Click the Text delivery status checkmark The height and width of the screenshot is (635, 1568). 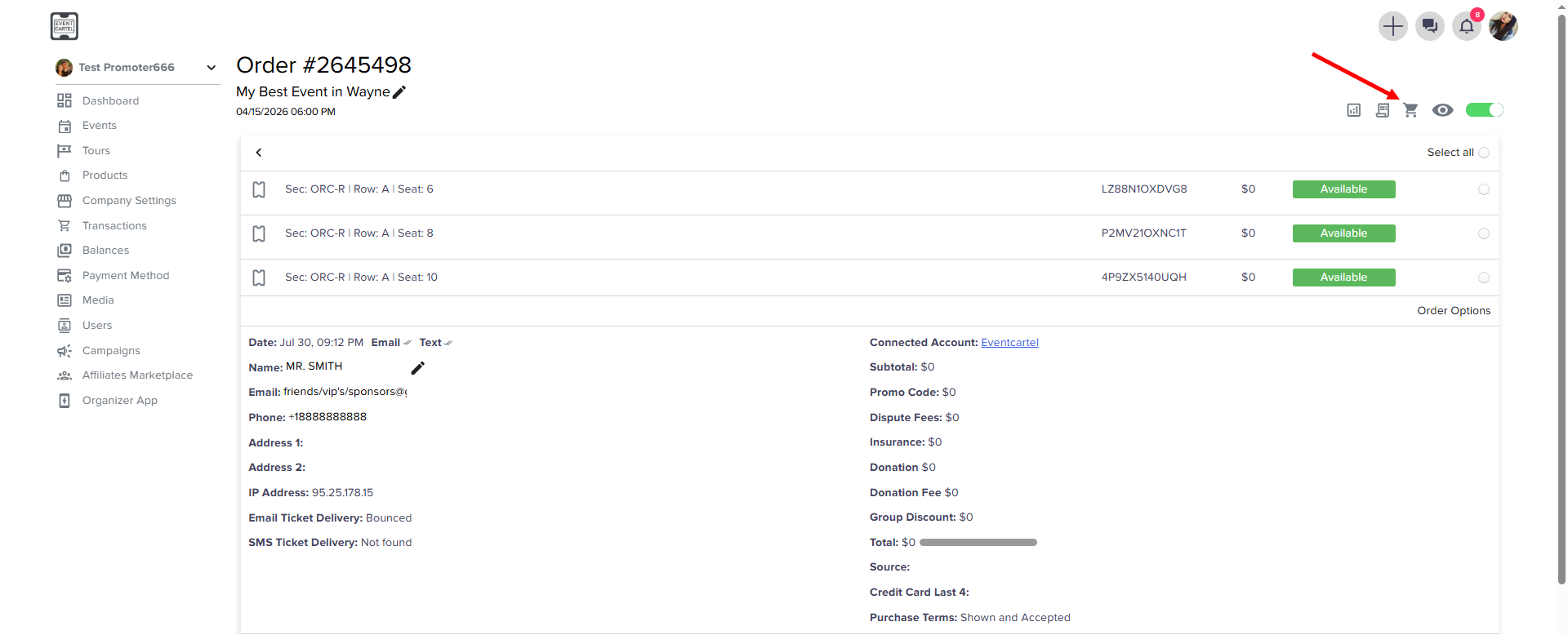click(448, 343)
